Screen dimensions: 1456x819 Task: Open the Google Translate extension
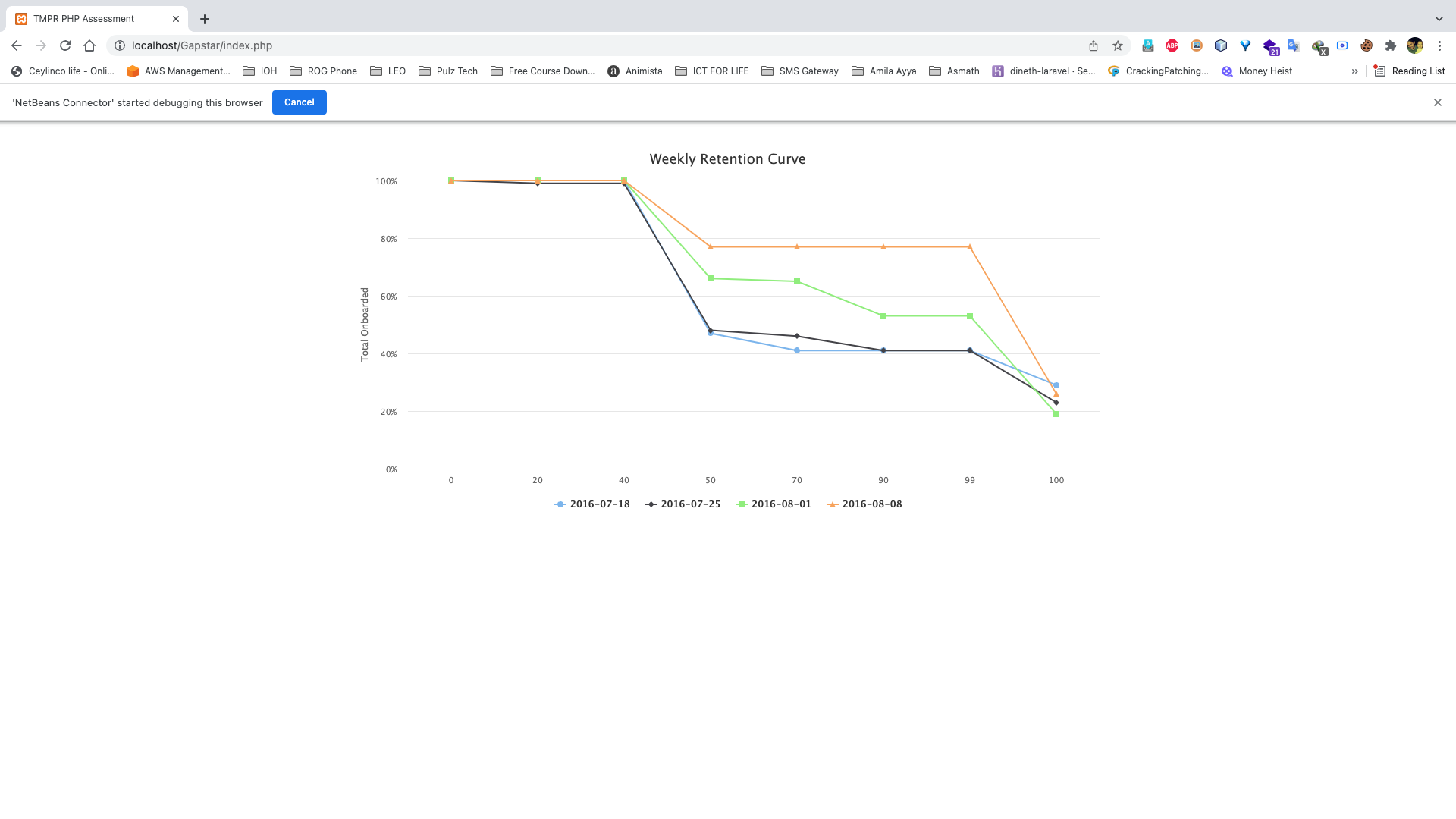(x=1294, y=45)
